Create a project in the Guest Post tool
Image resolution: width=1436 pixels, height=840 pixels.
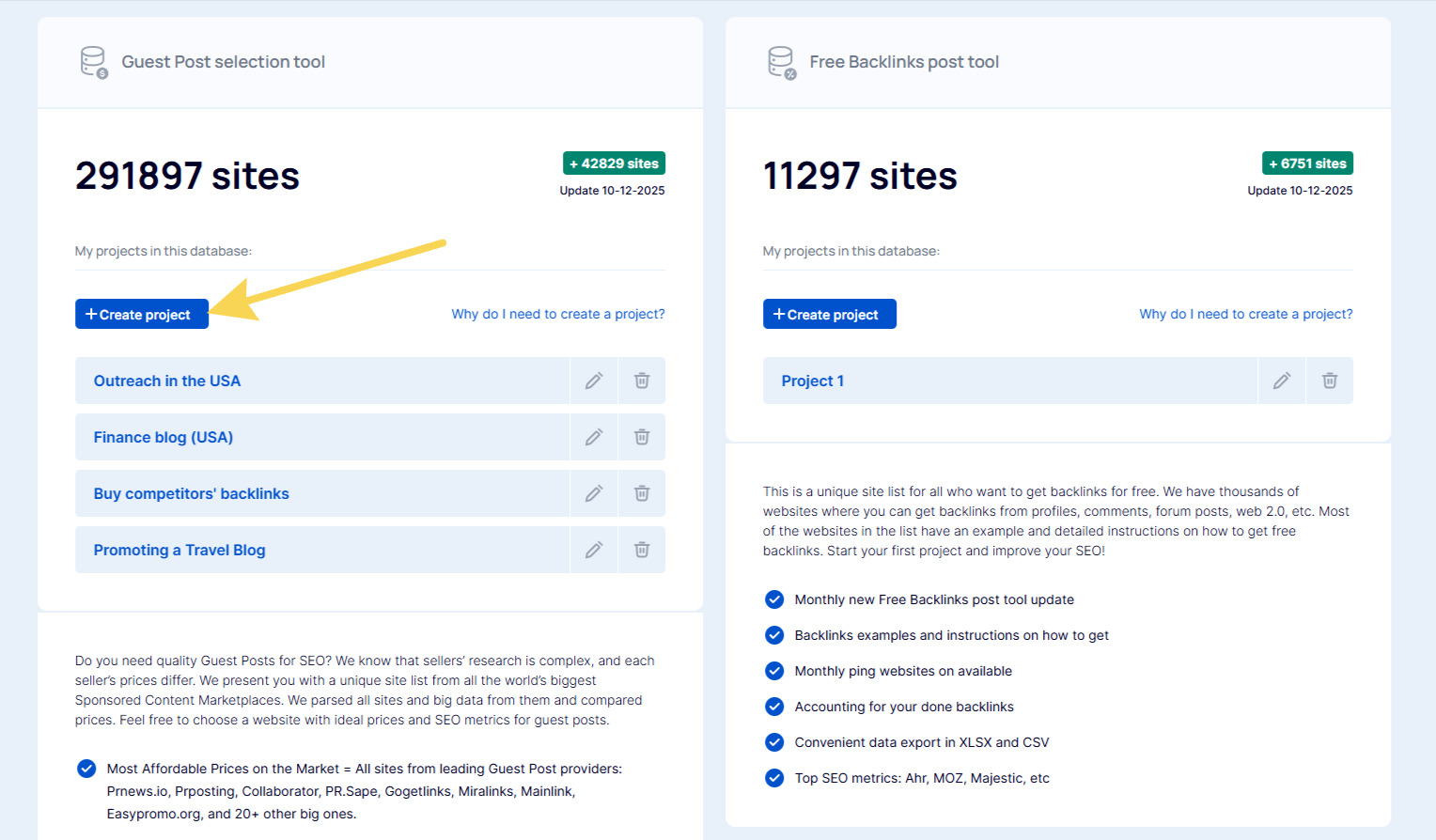tap(141, 314)
